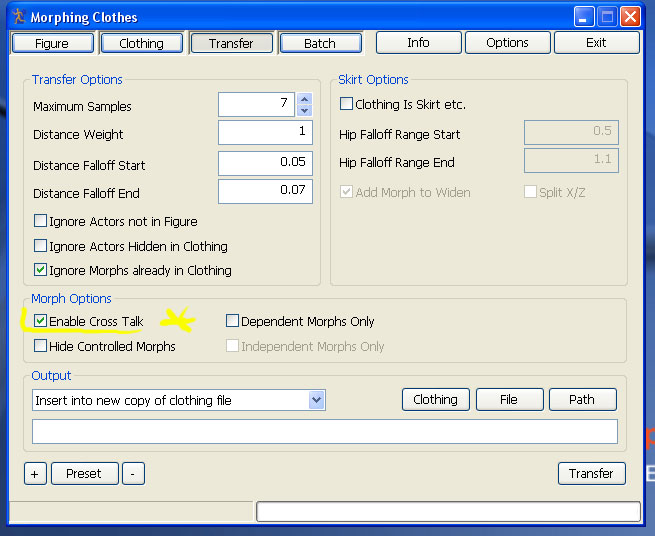Add a preset with the plus button
This screenshot has width=655, height=536.
pyautogui.click(x=35, y=474)
